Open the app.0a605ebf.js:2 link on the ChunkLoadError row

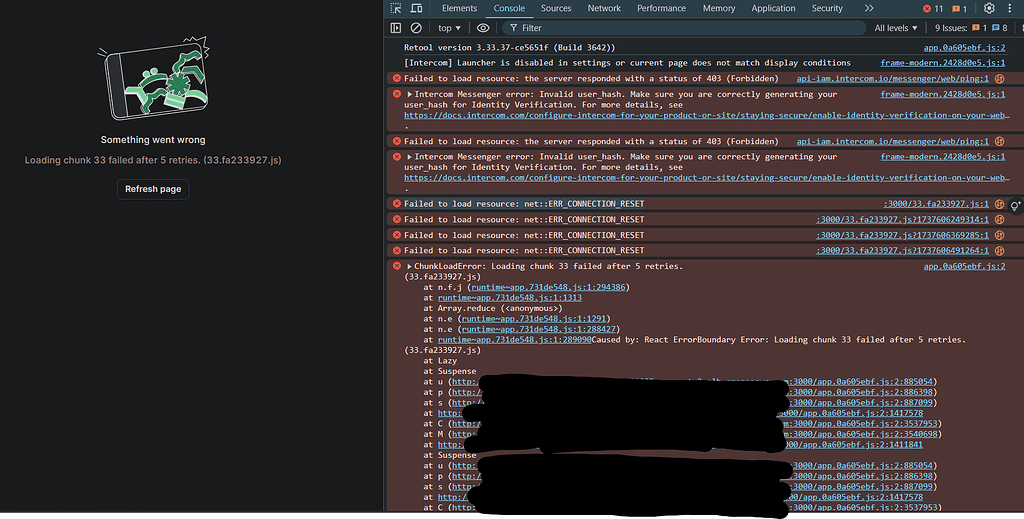964,266
